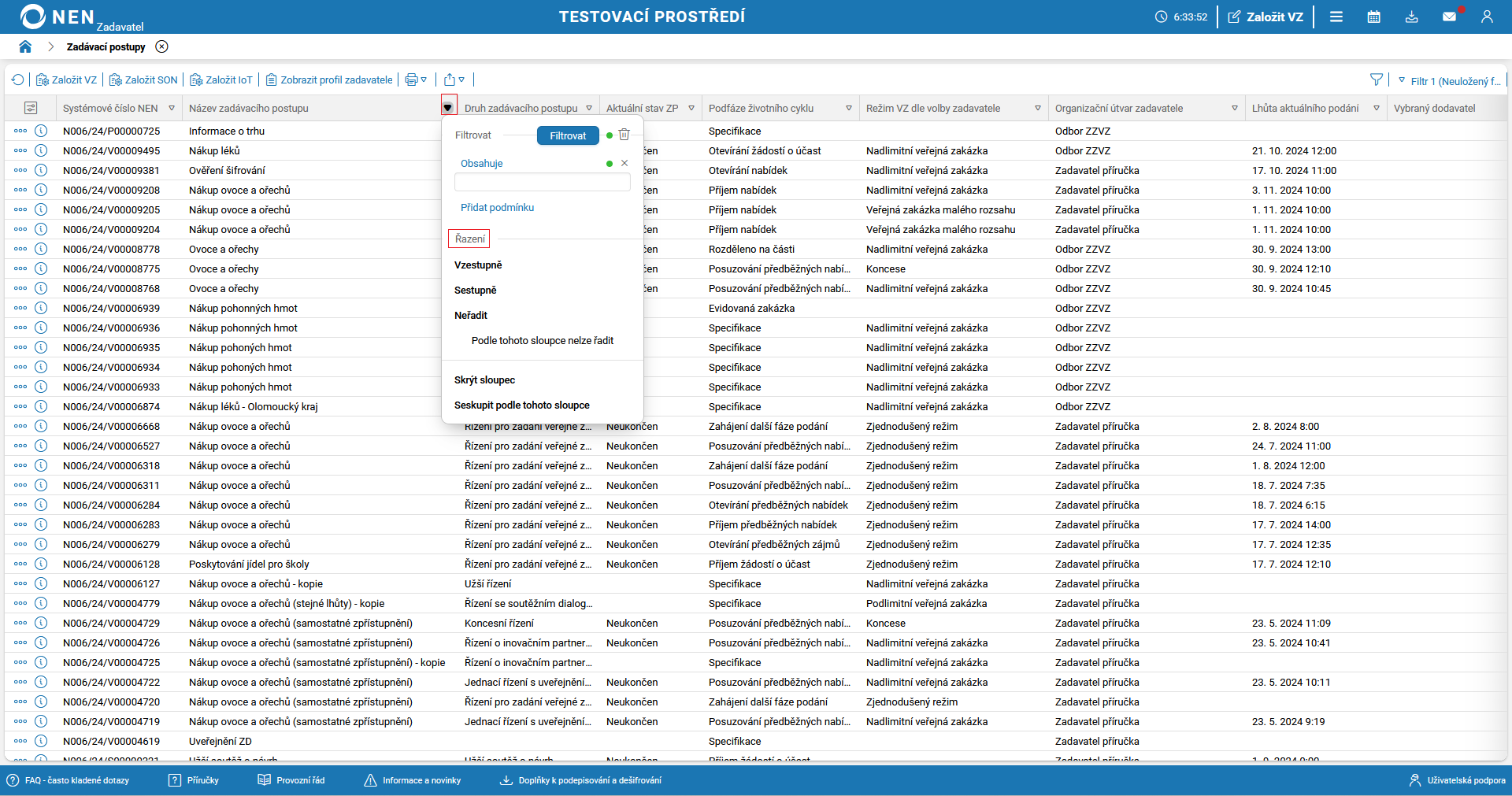Click the session timer clock icon

1161,17
